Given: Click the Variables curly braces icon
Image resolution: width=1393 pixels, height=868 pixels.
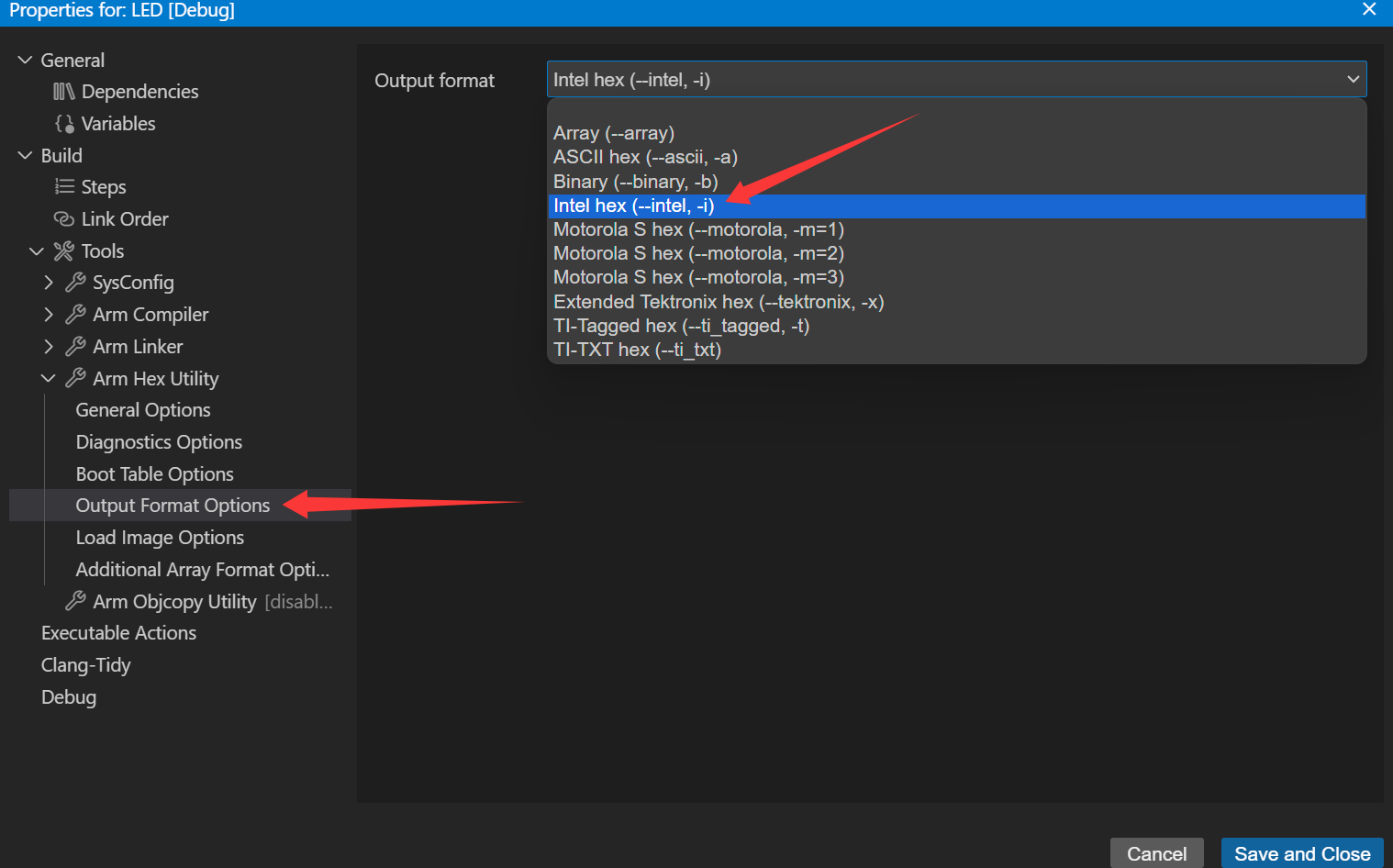Looking at the screenshot, I should pyautogui.click(x=64, y=123).
